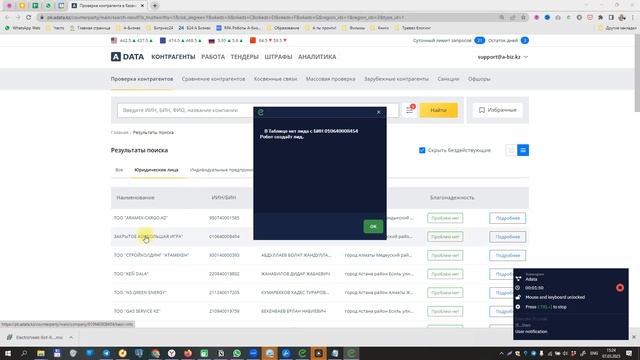The image size is (640, 360).
Task: Open Firefox from the taskbar
Action: click(x=188, y=353)
